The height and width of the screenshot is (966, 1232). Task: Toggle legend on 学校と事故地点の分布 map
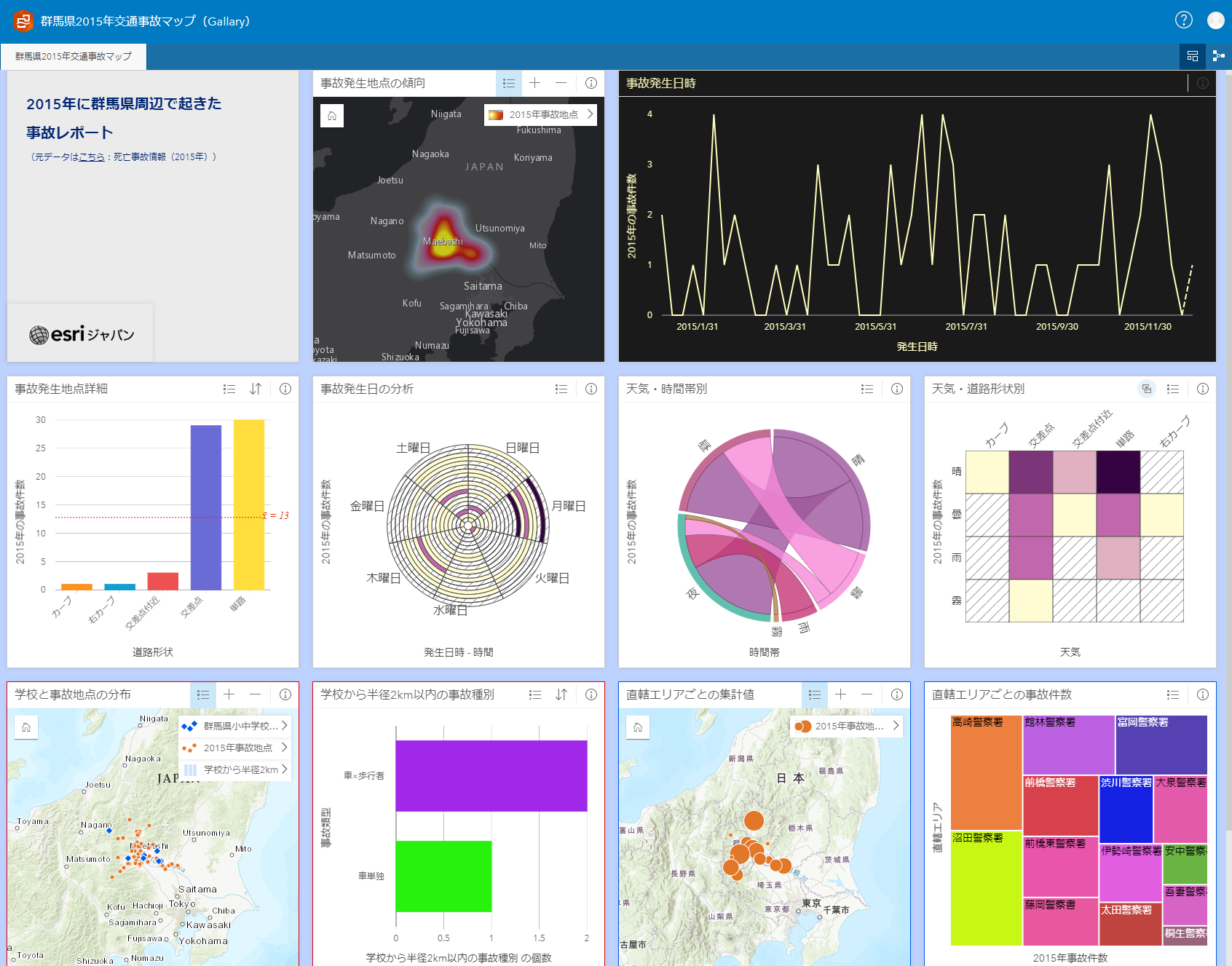point(203,694)
